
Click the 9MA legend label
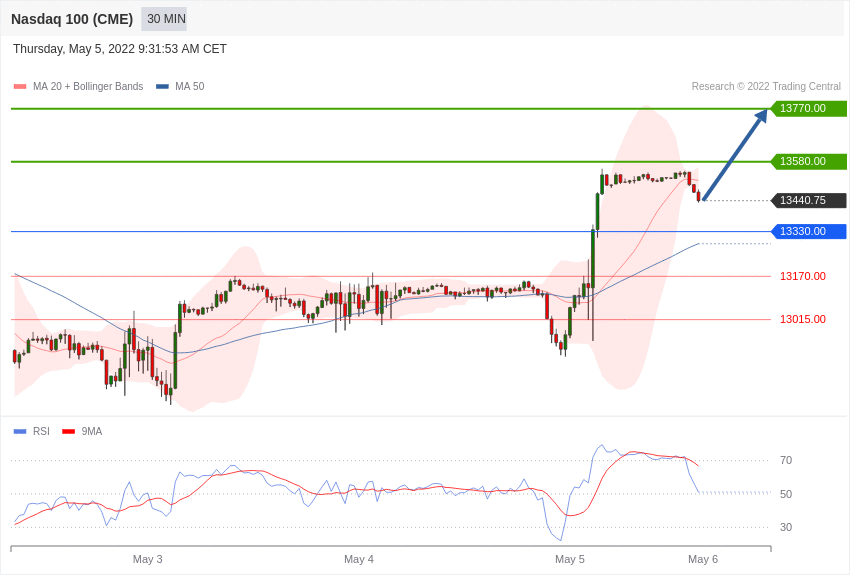(92, 432)
